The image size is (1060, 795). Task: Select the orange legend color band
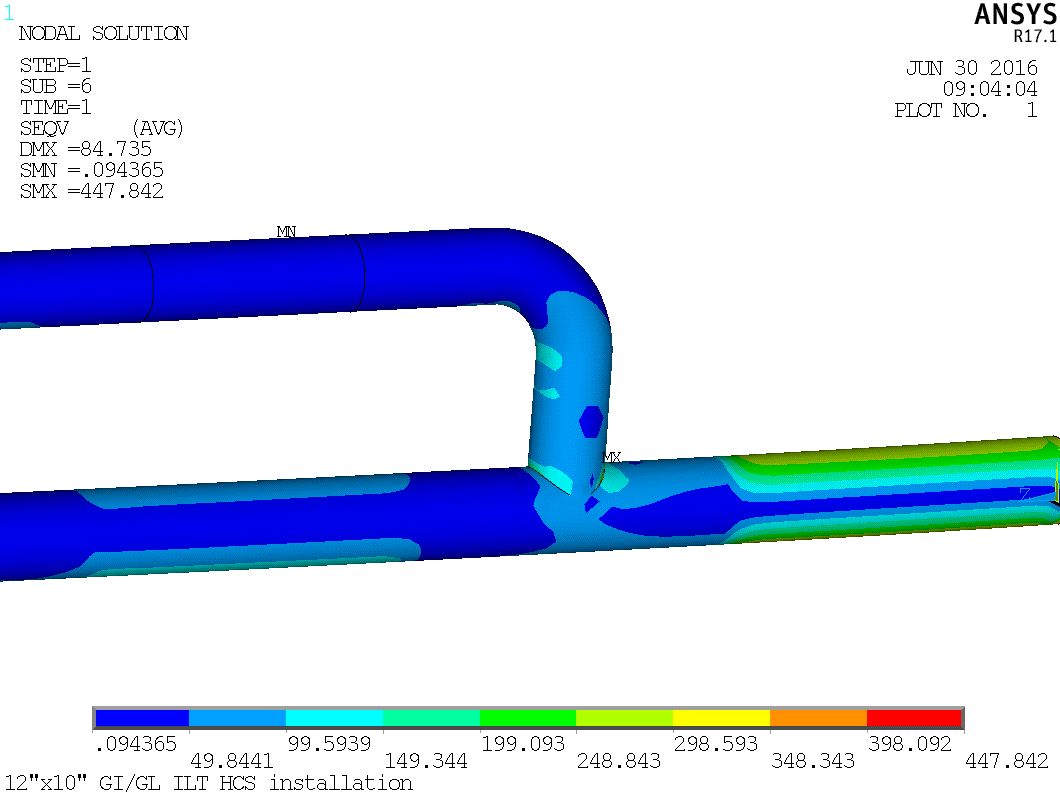click(817, 718)
